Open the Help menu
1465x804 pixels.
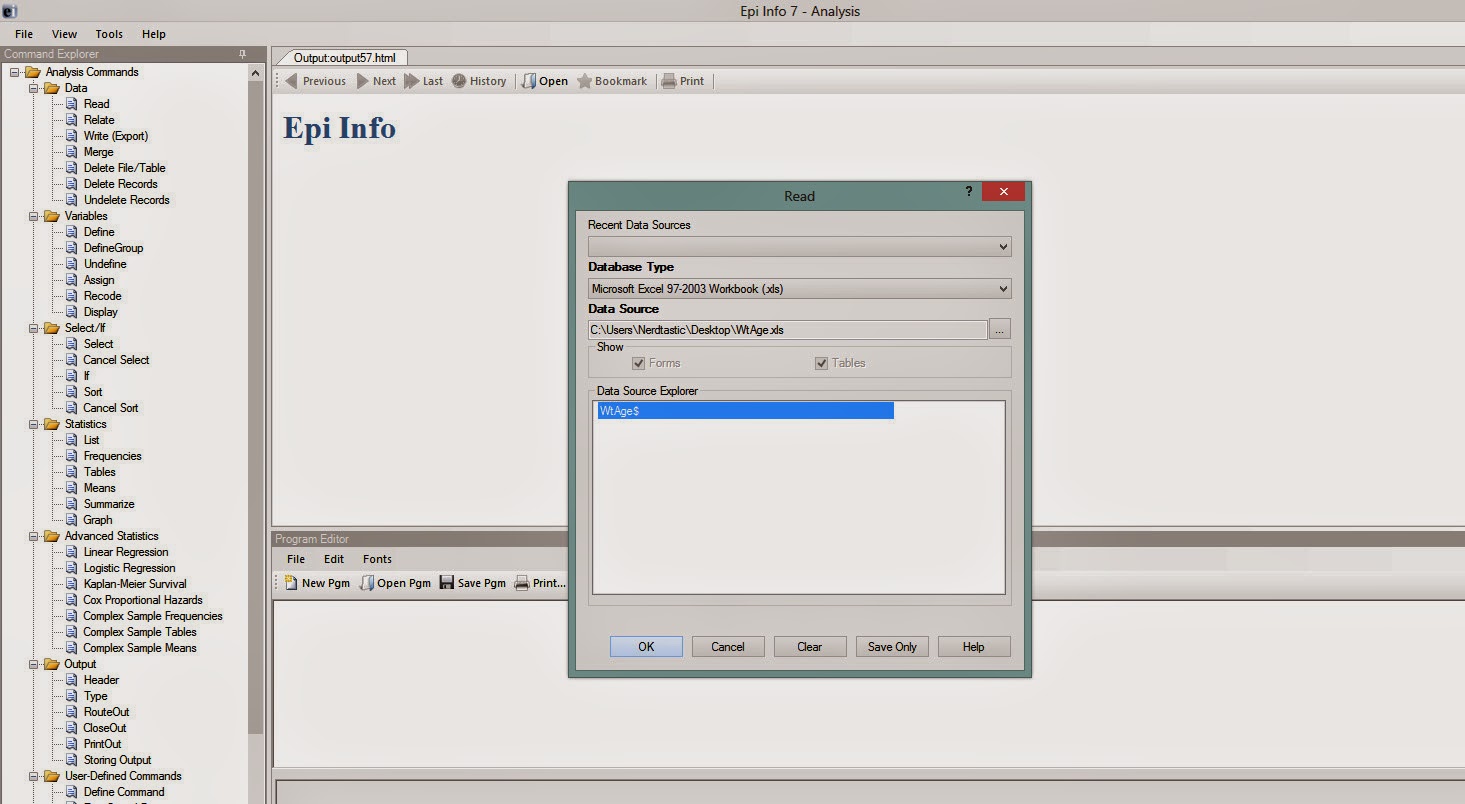(154, 34)
